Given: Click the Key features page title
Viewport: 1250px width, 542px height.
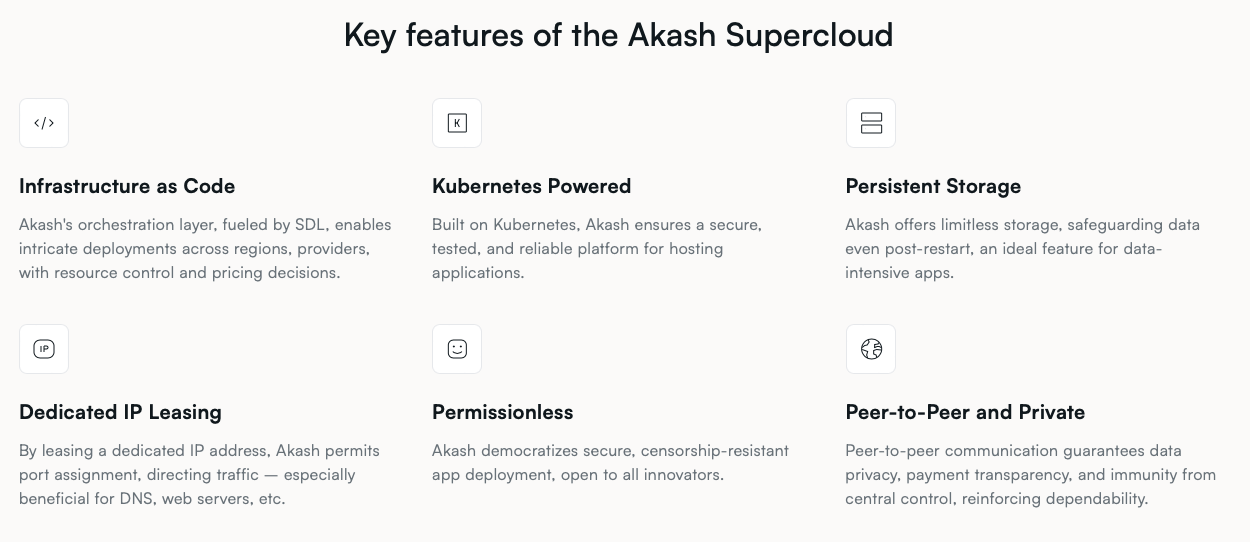Looking at the screenshot, I should 618,35.
